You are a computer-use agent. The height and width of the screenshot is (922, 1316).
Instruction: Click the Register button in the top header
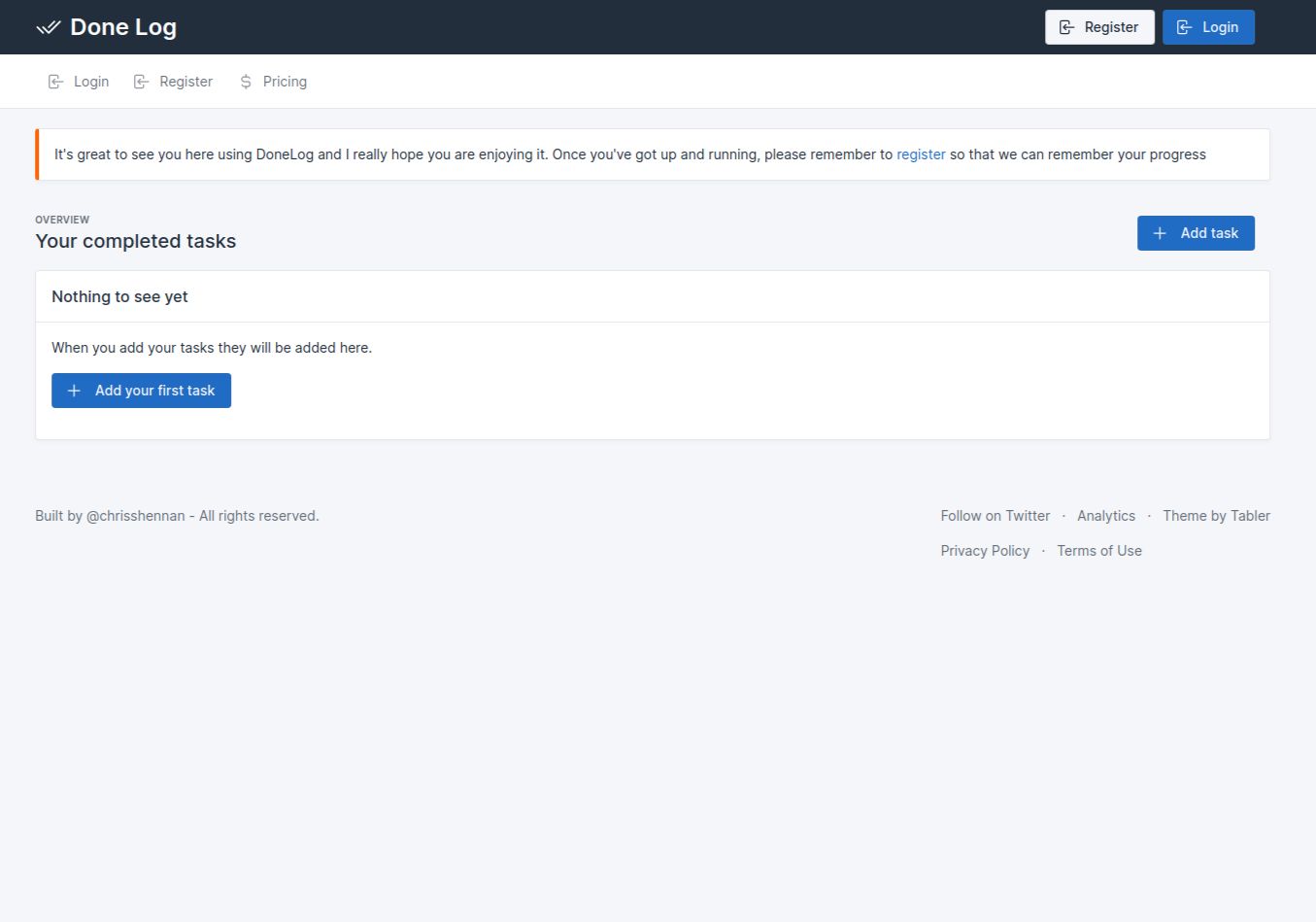(x=1099, y=26)
